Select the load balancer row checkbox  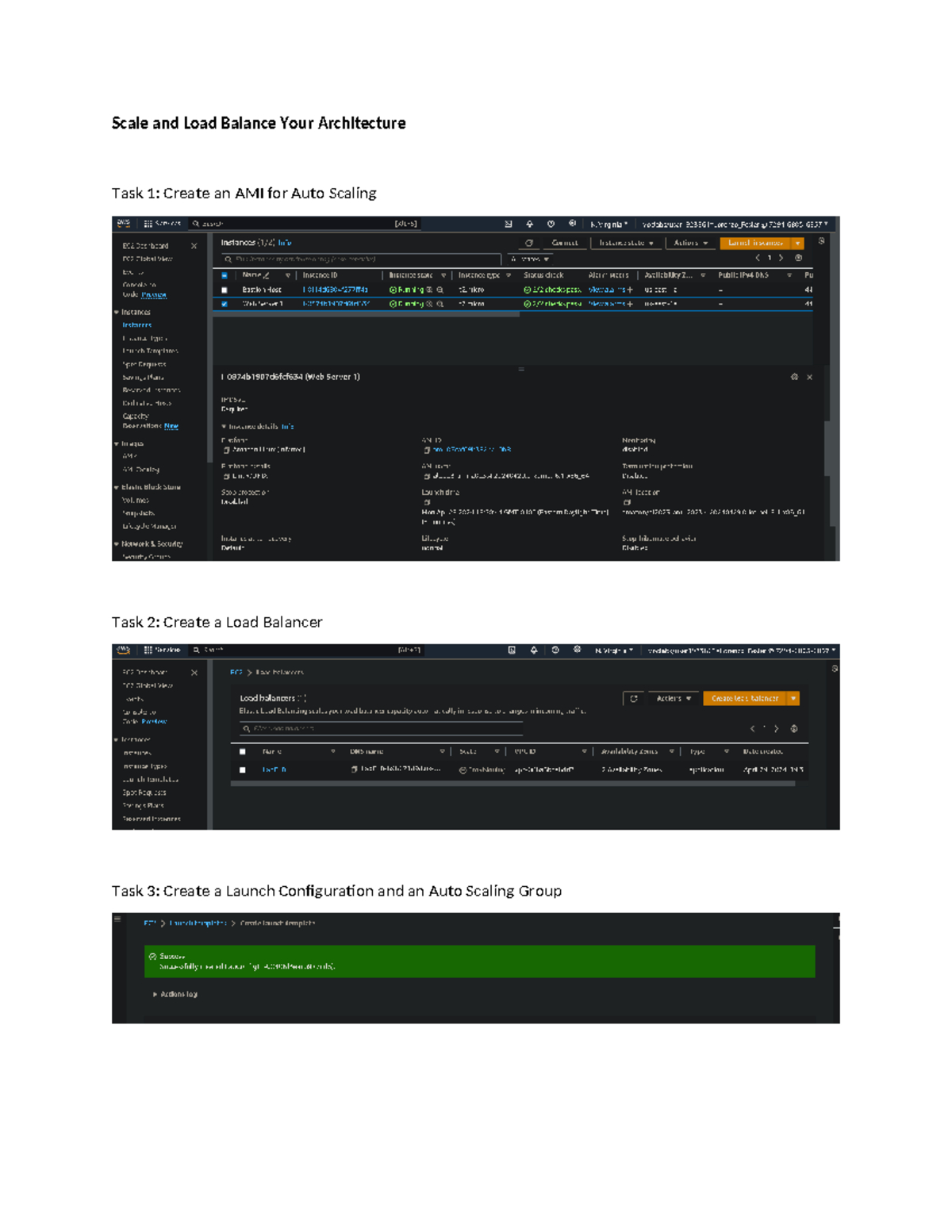[243, 768]
